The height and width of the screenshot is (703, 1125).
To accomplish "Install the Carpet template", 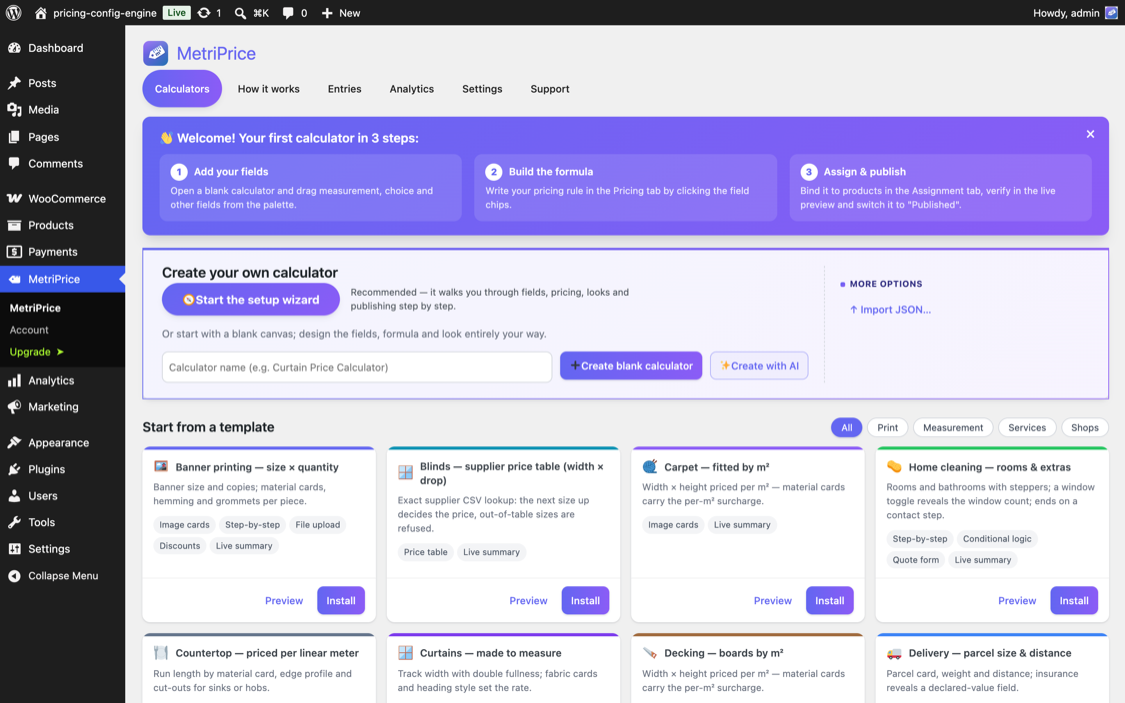I will click(x=829, y=600).
